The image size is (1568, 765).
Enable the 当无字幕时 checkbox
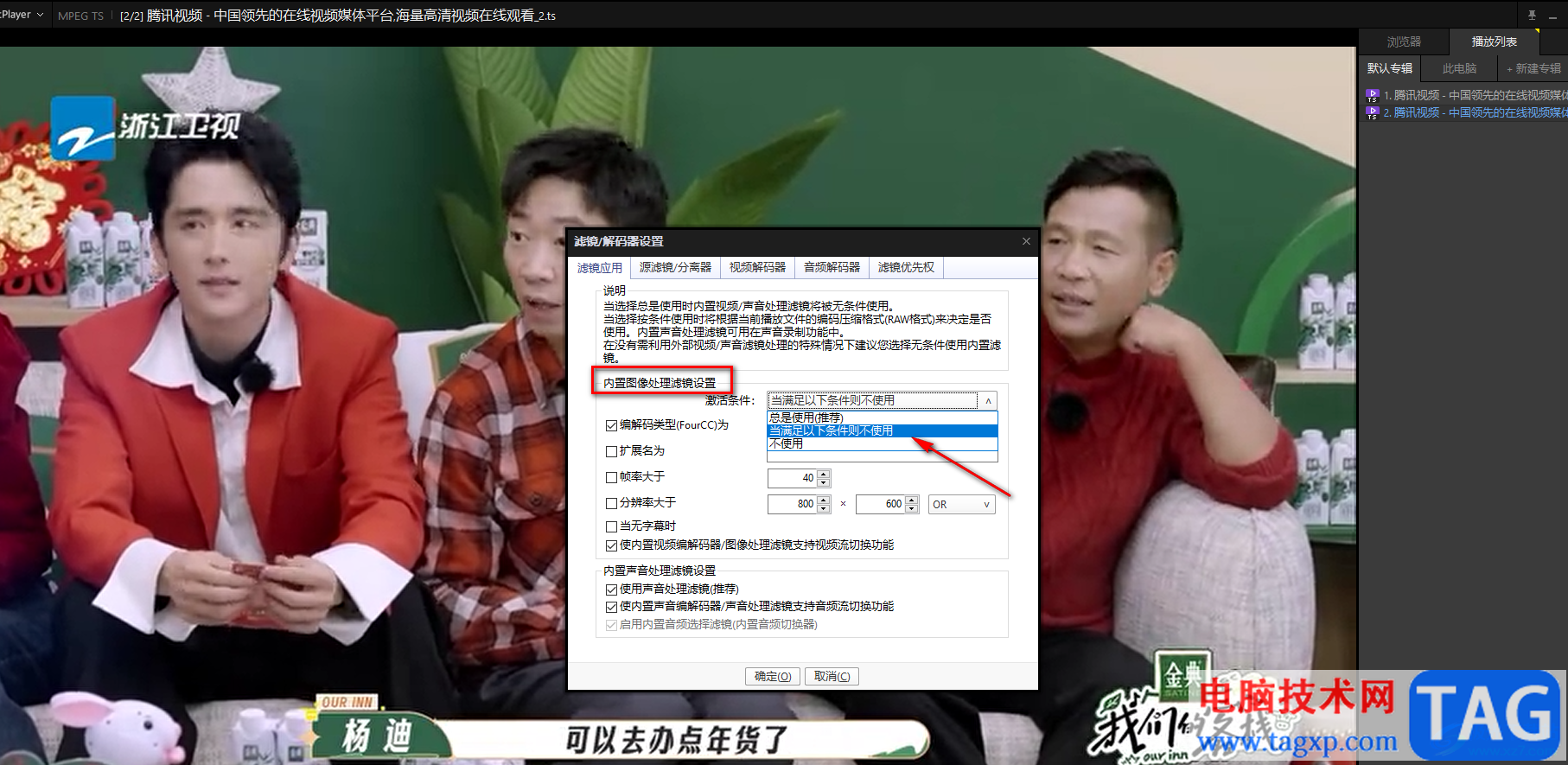(611, 526)
